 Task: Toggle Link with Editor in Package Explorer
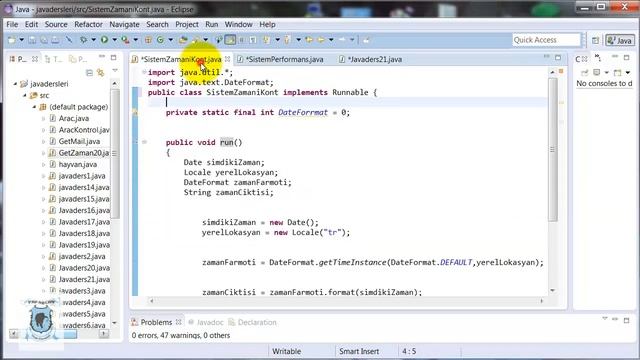(100, 73)
